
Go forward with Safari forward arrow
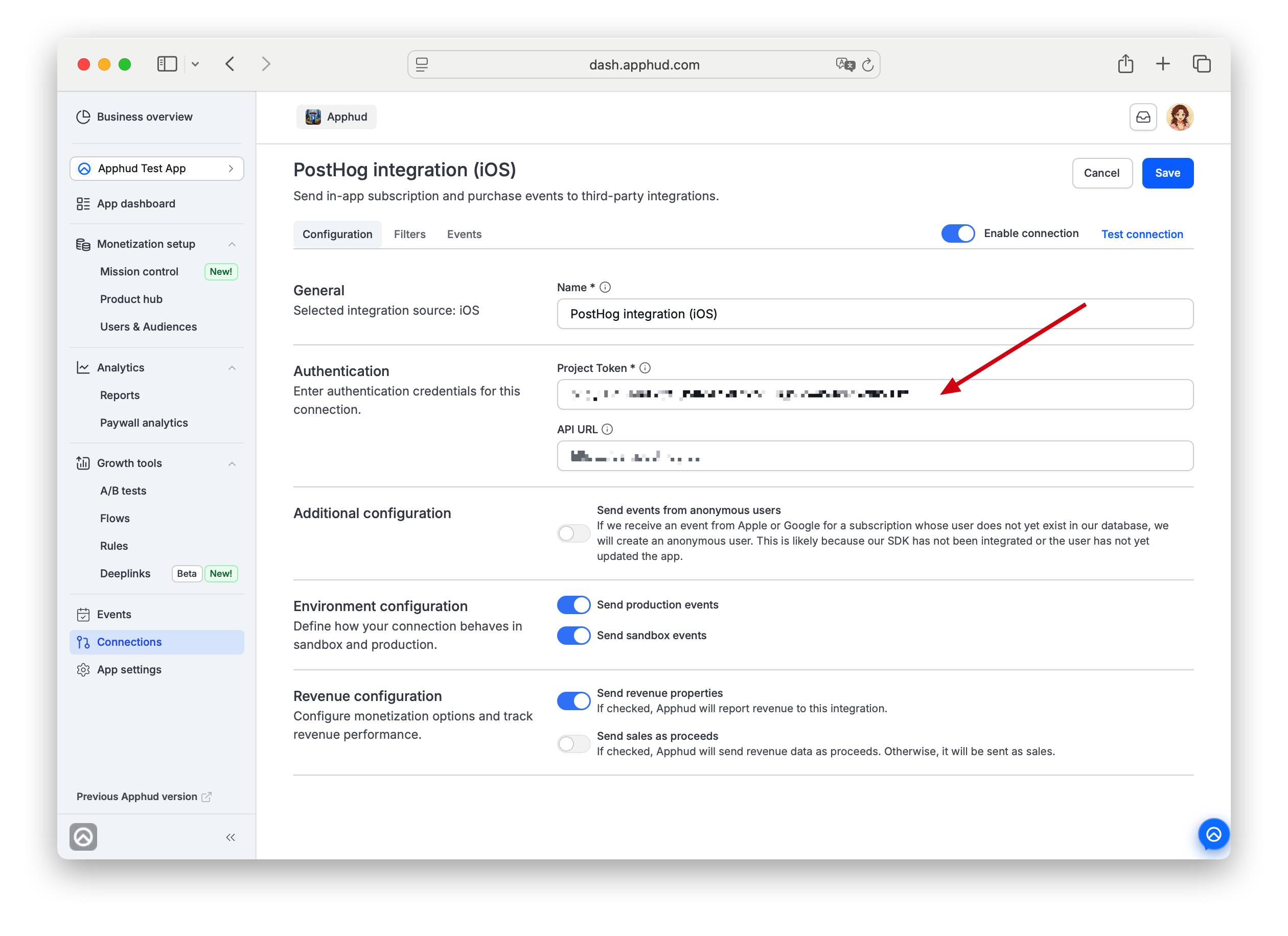(x=266, y=63)
